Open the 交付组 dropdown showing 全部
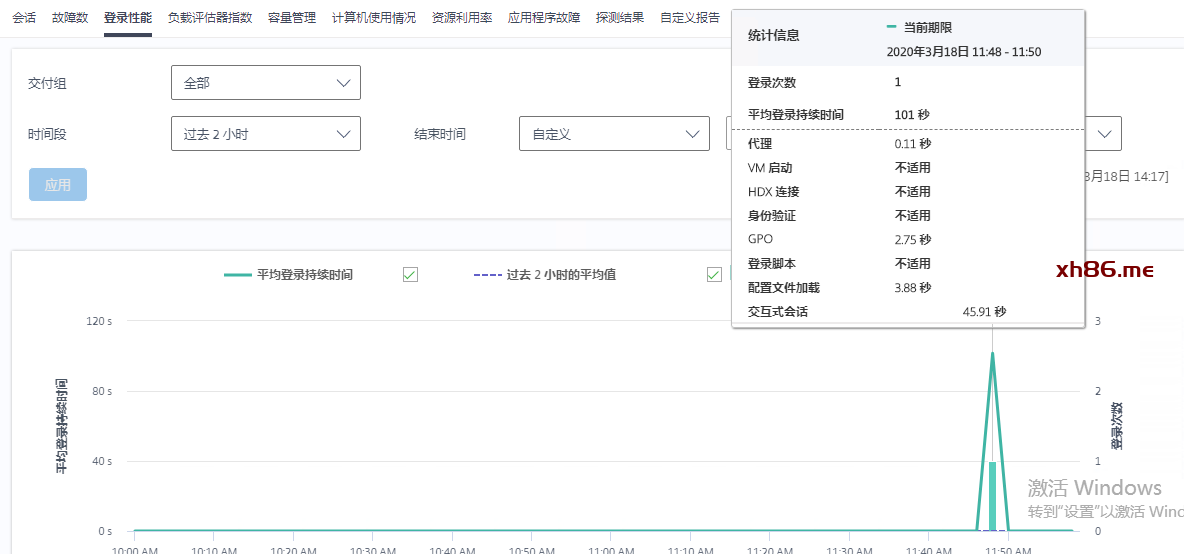Image resolution: width=1184 pixels, height=554 pixels. point(265,83)
